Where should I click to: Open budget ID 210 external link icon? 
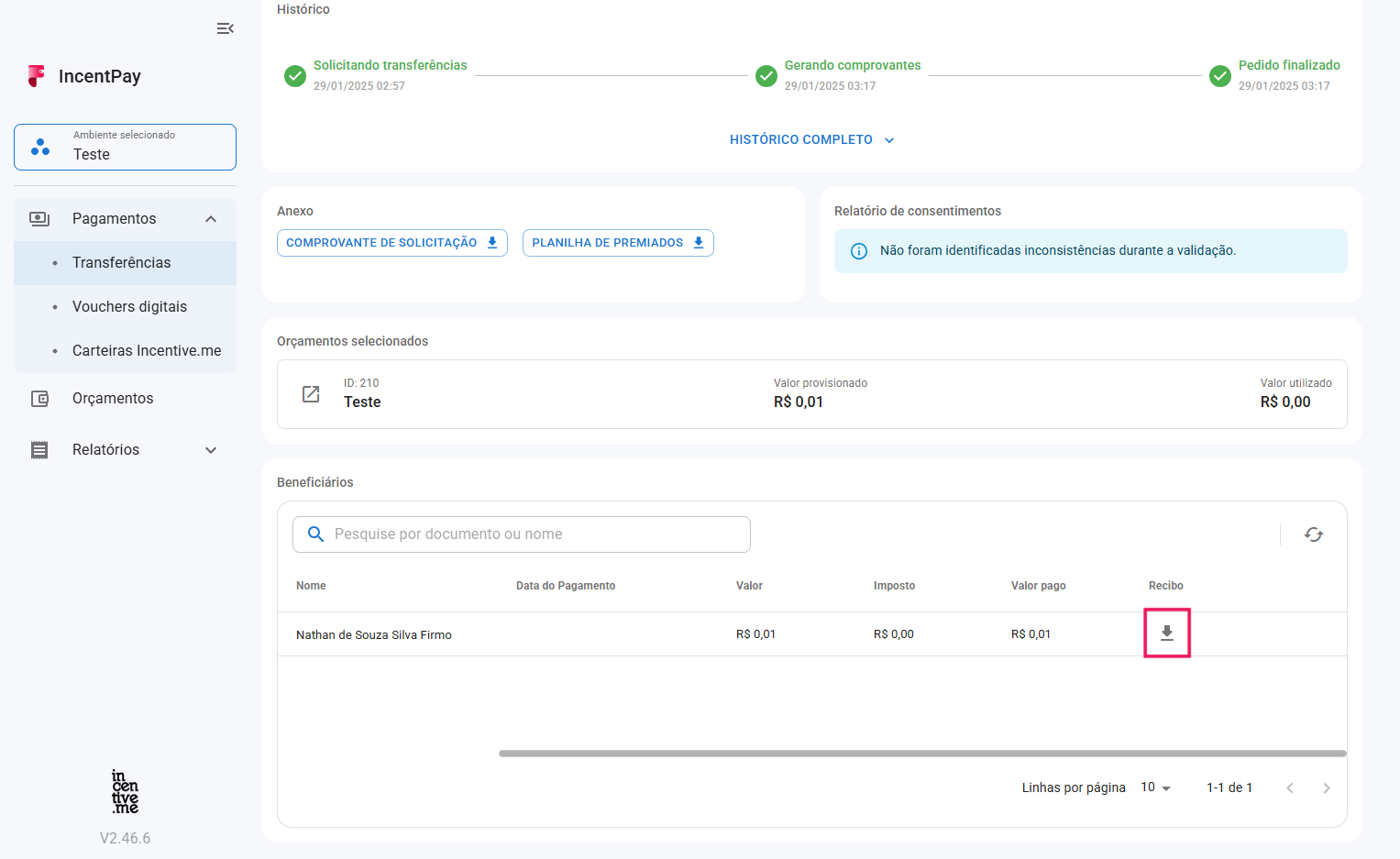pyautogui.click(x=311, y=394)
